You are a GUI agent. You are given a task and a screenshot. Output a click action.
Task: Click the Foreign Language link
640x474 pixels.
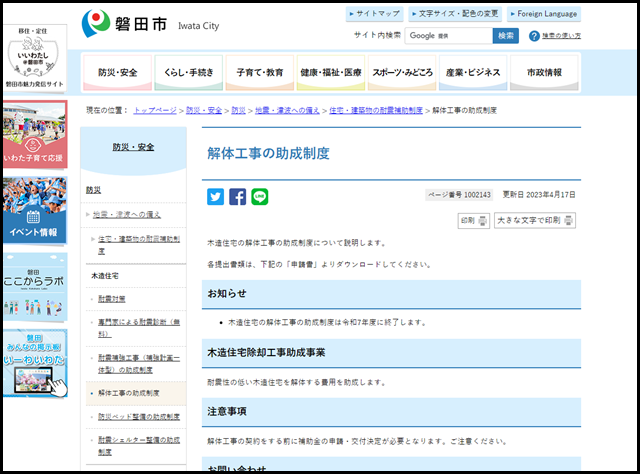pyautogui.click(x=543, y=14)
